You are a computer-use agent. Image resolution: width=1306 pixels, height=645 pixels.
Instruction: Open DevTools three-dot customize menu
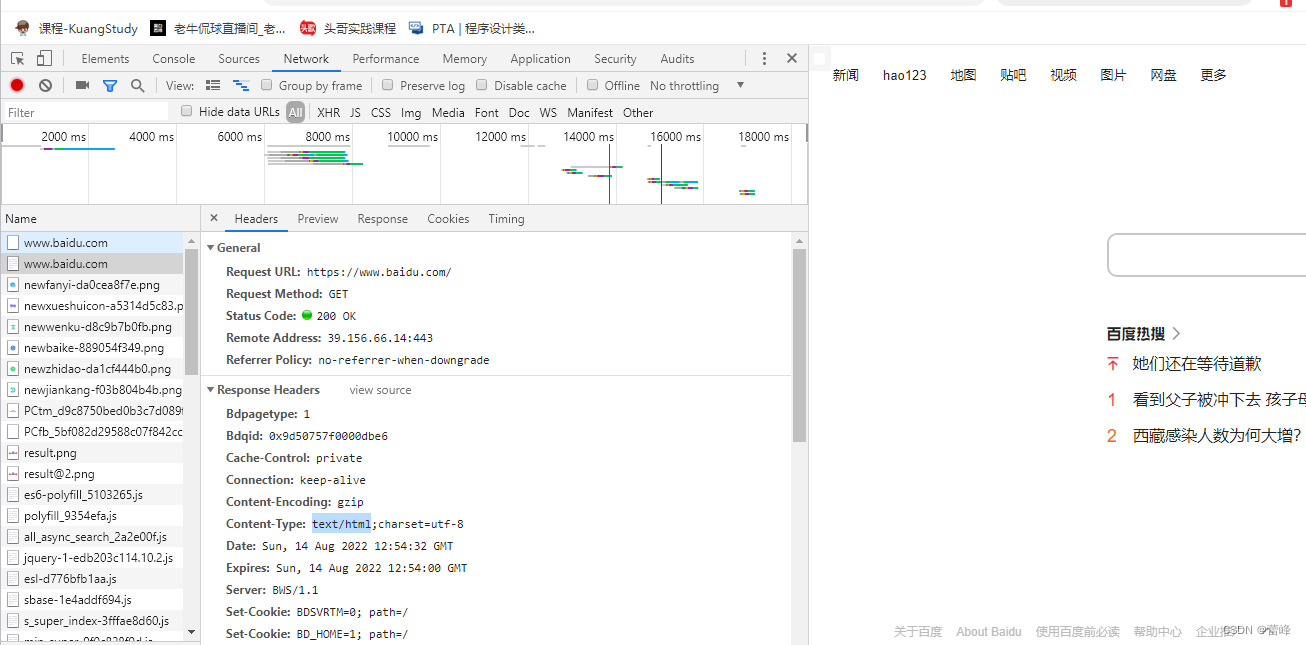pos(764,59)
